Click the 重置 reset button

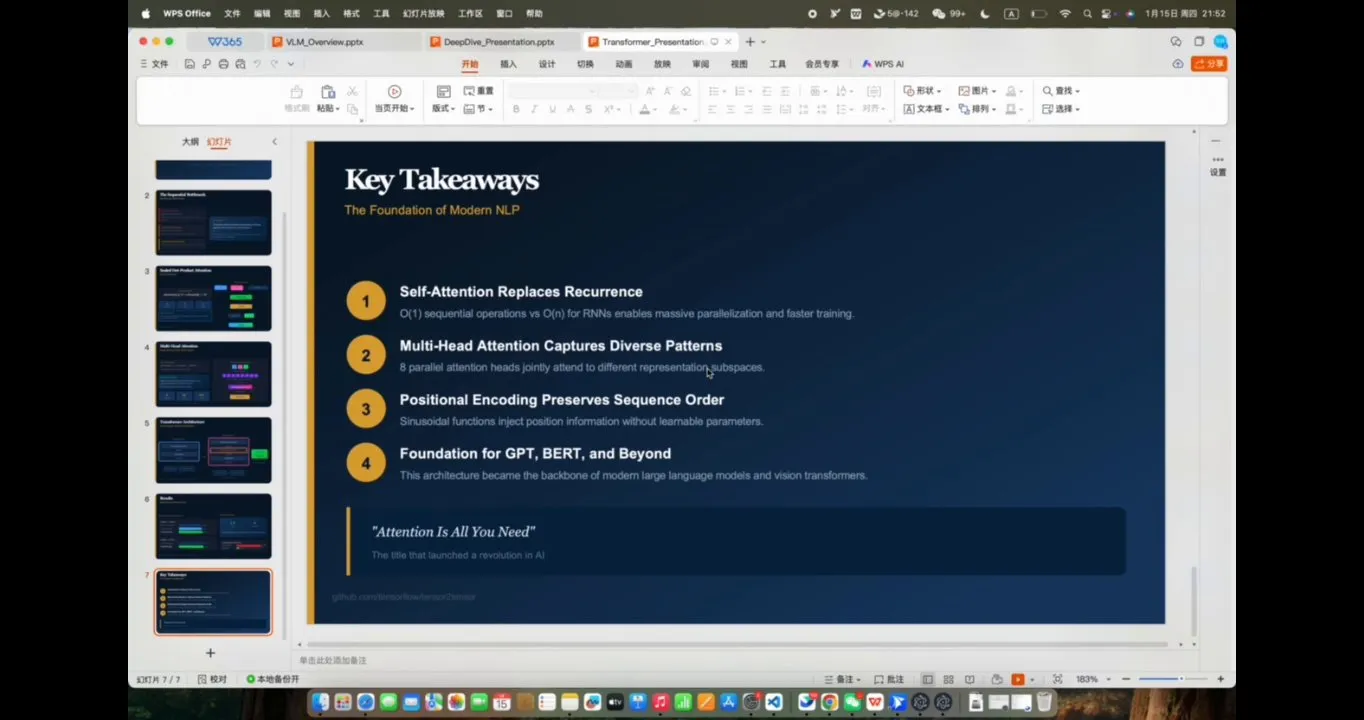tap(479, 91)
